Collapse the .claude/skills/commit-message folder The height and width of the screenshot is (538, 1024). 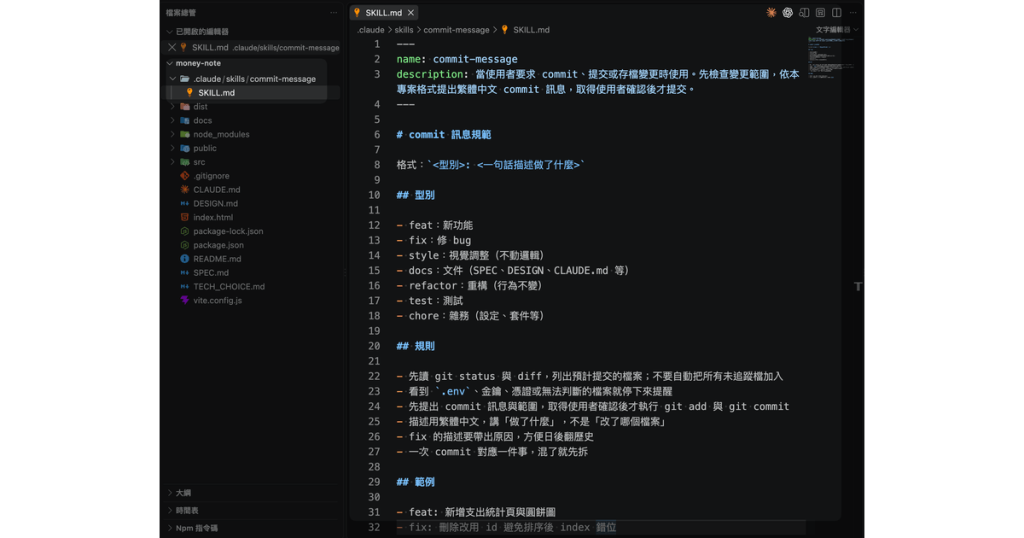click(173, 78)
